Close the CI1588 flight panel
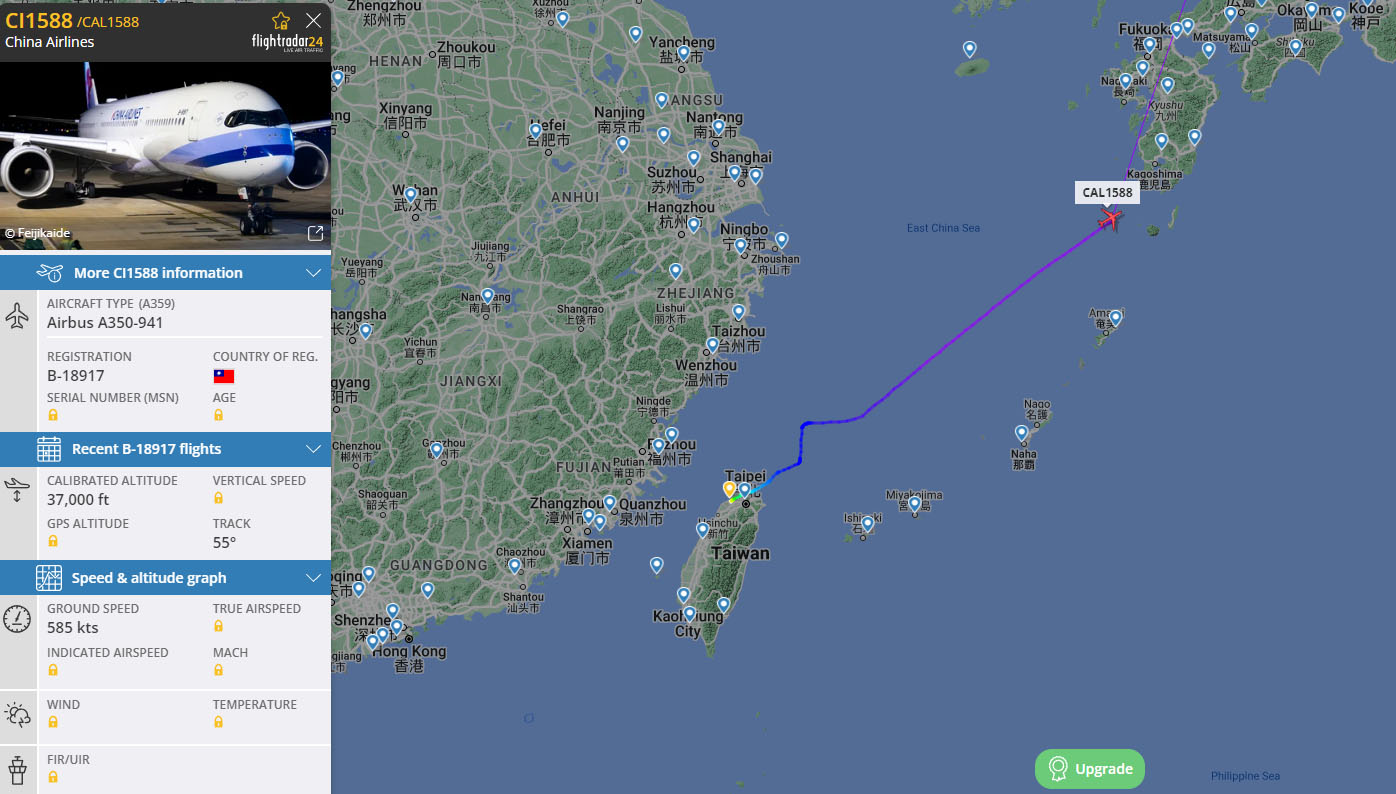The width and height of the screenshot is (1396, 794). pos(314,20)
